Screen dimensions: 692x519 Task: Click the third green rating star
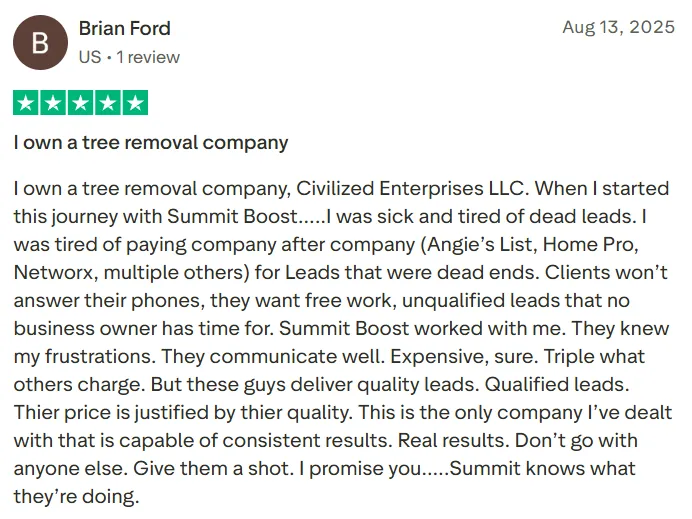point(80,103)
